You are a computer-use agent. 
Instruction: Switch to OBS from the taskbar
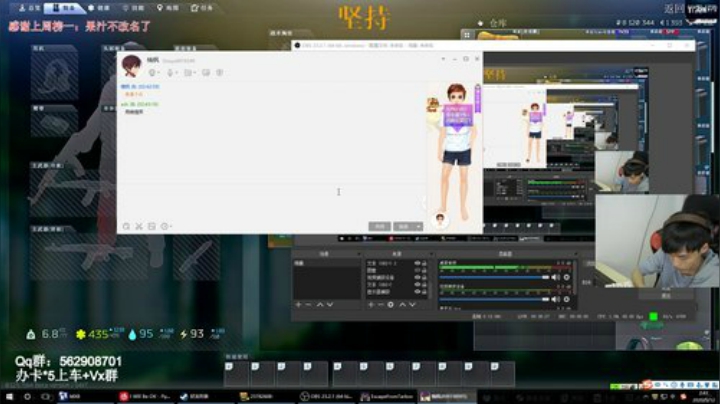[x=326, y=396]
